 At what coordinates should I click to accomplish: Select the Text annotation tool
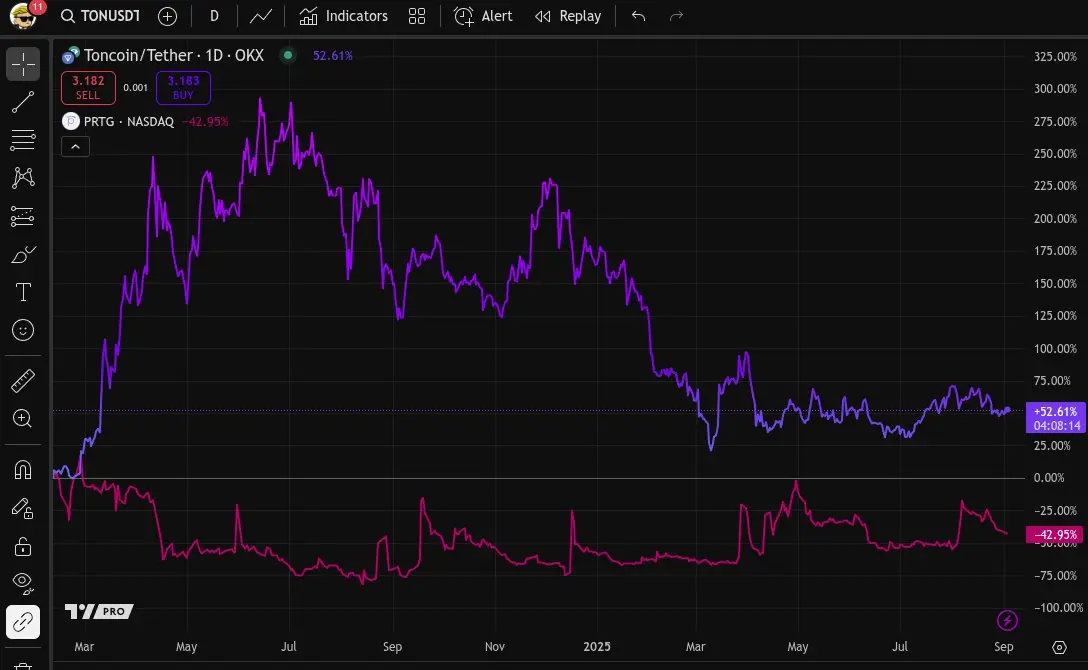coord(23,292)
